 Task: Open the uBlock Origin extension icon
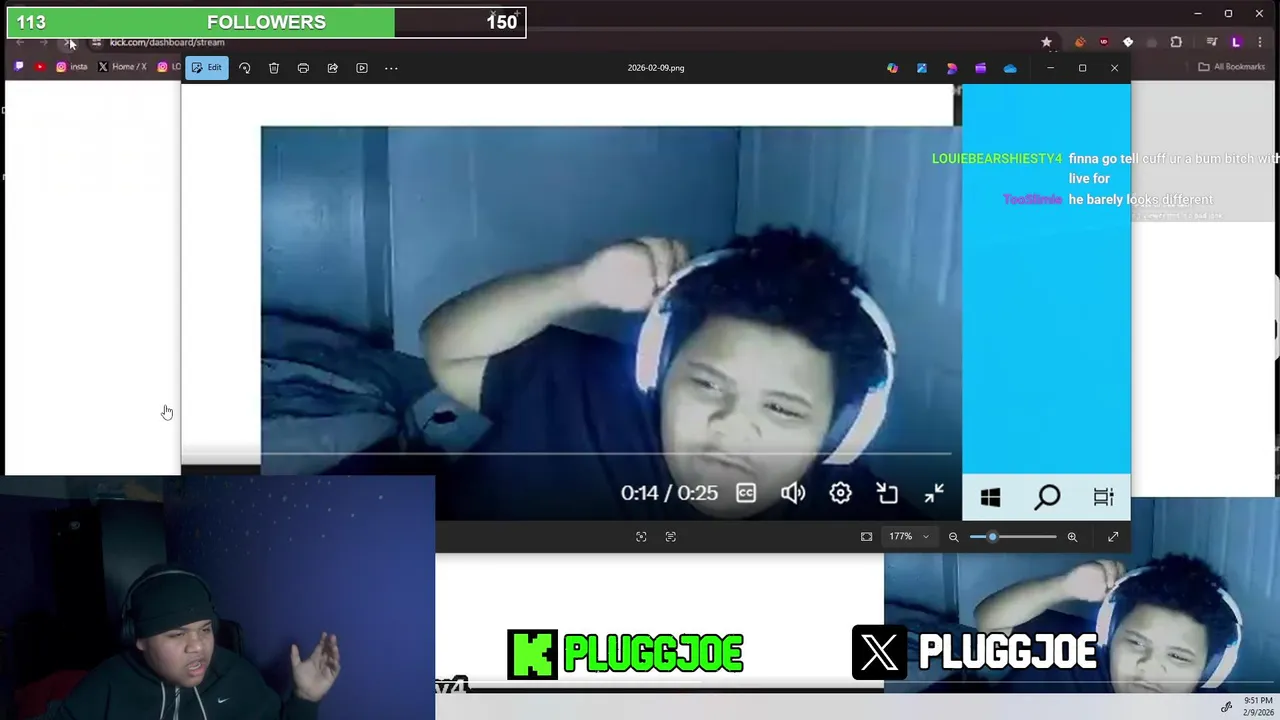tap(1104, 42)
